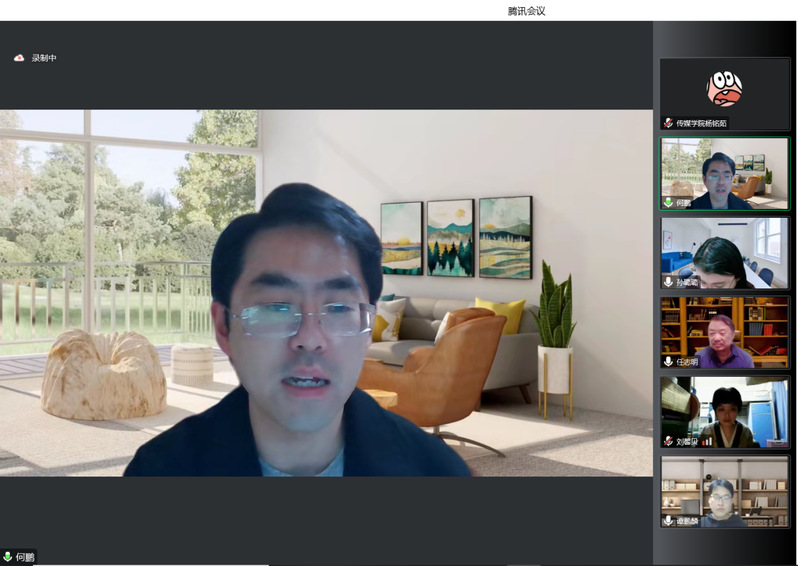The height and width of the screenshot is (566, 798).
Task: Click muted microphone icon on fifth thumbnail
Action: tap(668, 441)
